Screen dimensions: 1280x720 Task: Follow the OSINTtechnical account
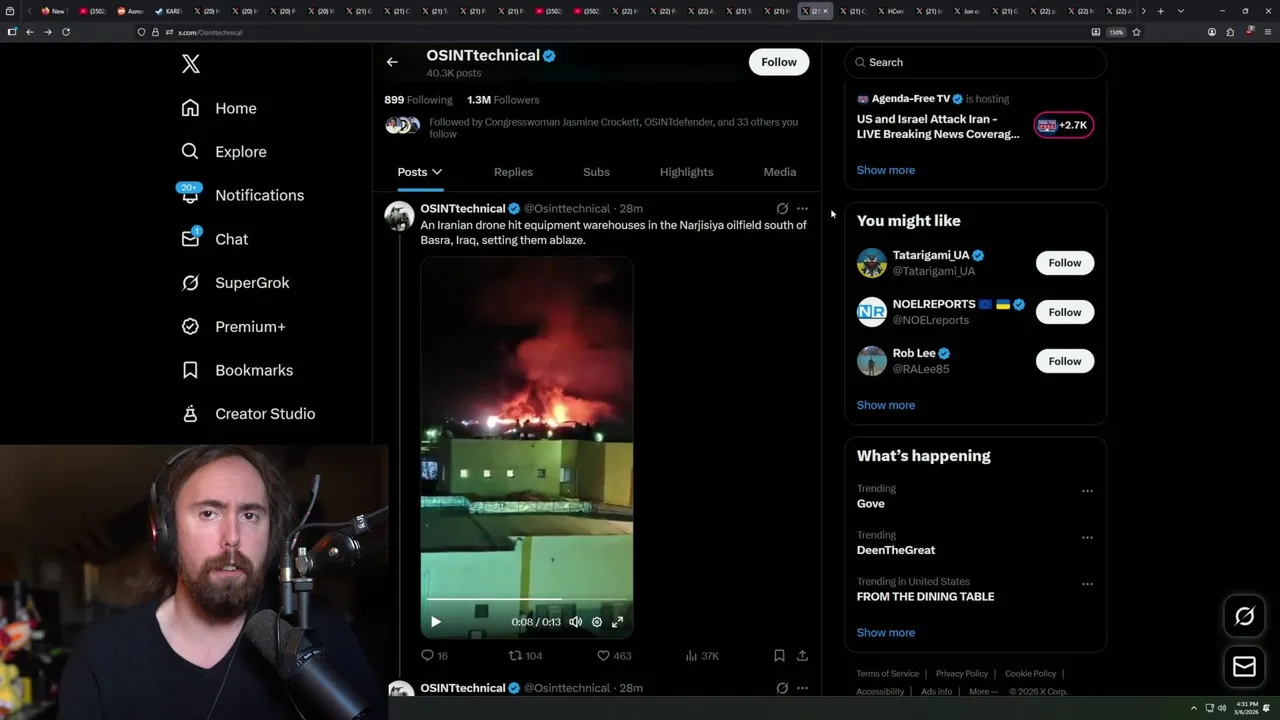(x=778, y=62)
